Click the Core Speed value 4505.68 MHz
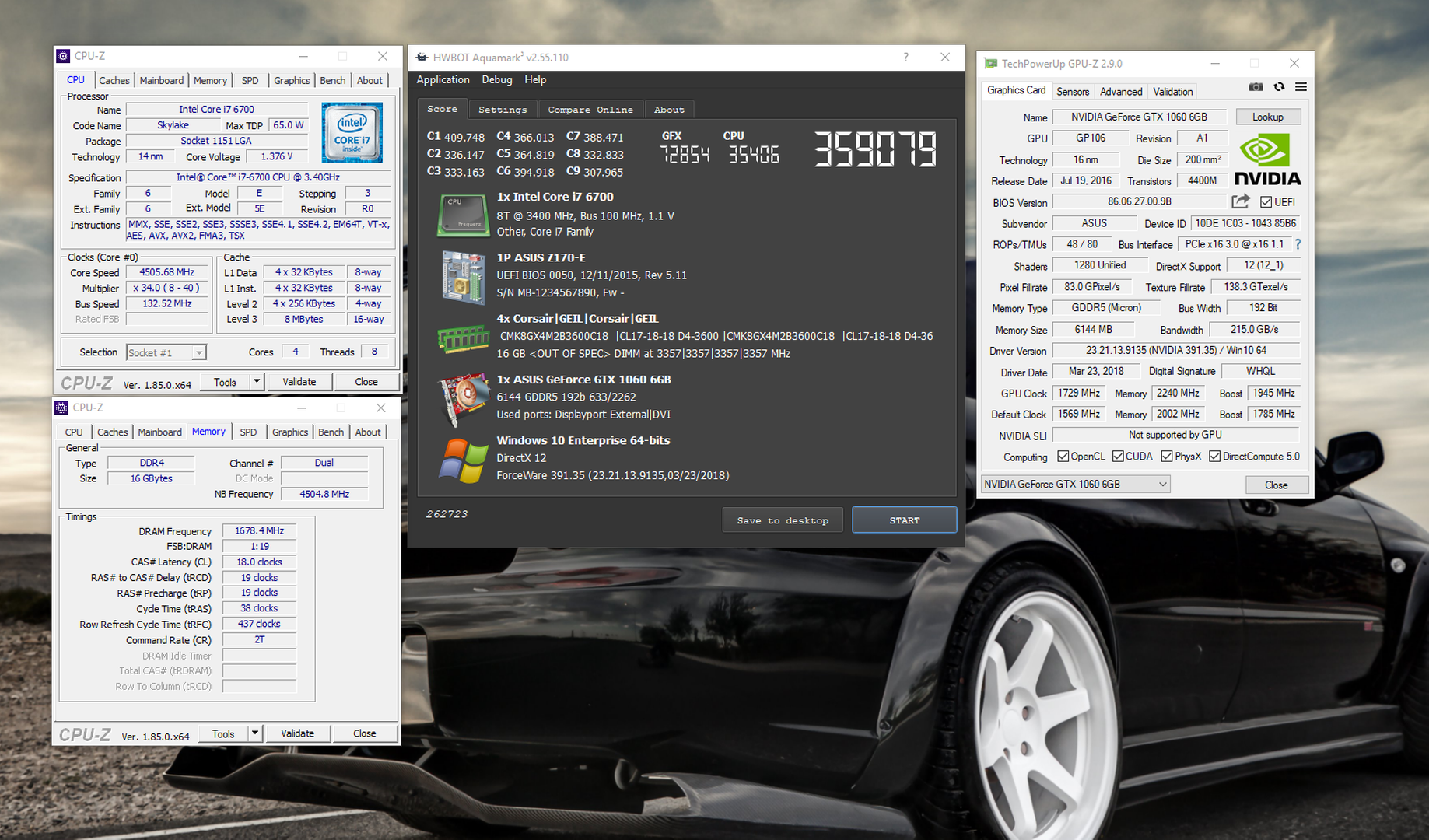Screen dimensions: 1429x840 [x=167, y=272]
